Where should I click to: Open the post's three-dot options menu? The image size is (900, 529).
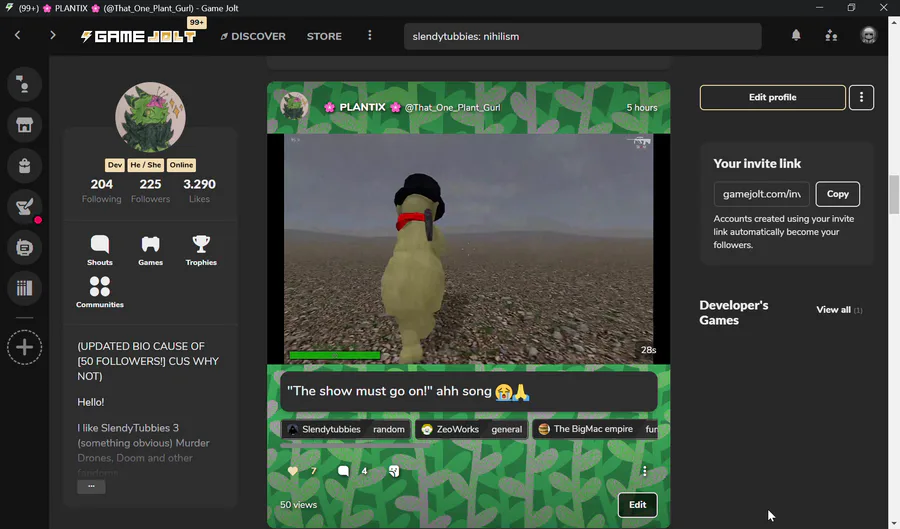645,471
